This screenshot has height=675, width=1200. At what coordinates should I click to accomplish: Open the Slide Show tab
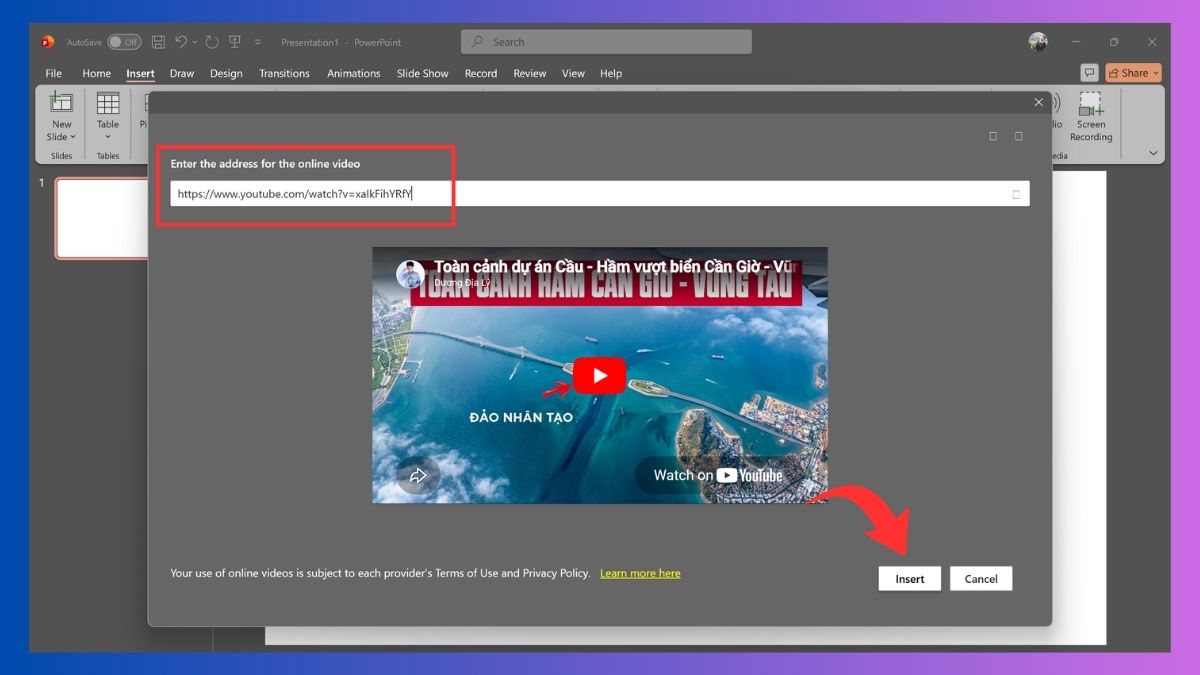[x=423, y=73]
